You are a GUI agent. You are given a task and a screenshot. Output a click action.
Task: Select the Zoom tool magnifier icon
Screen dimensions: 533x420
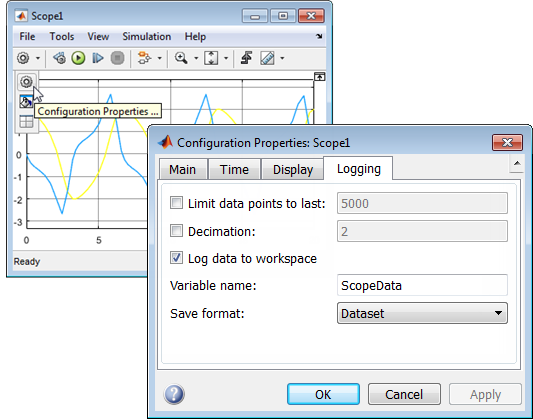[x=181, y=58]
